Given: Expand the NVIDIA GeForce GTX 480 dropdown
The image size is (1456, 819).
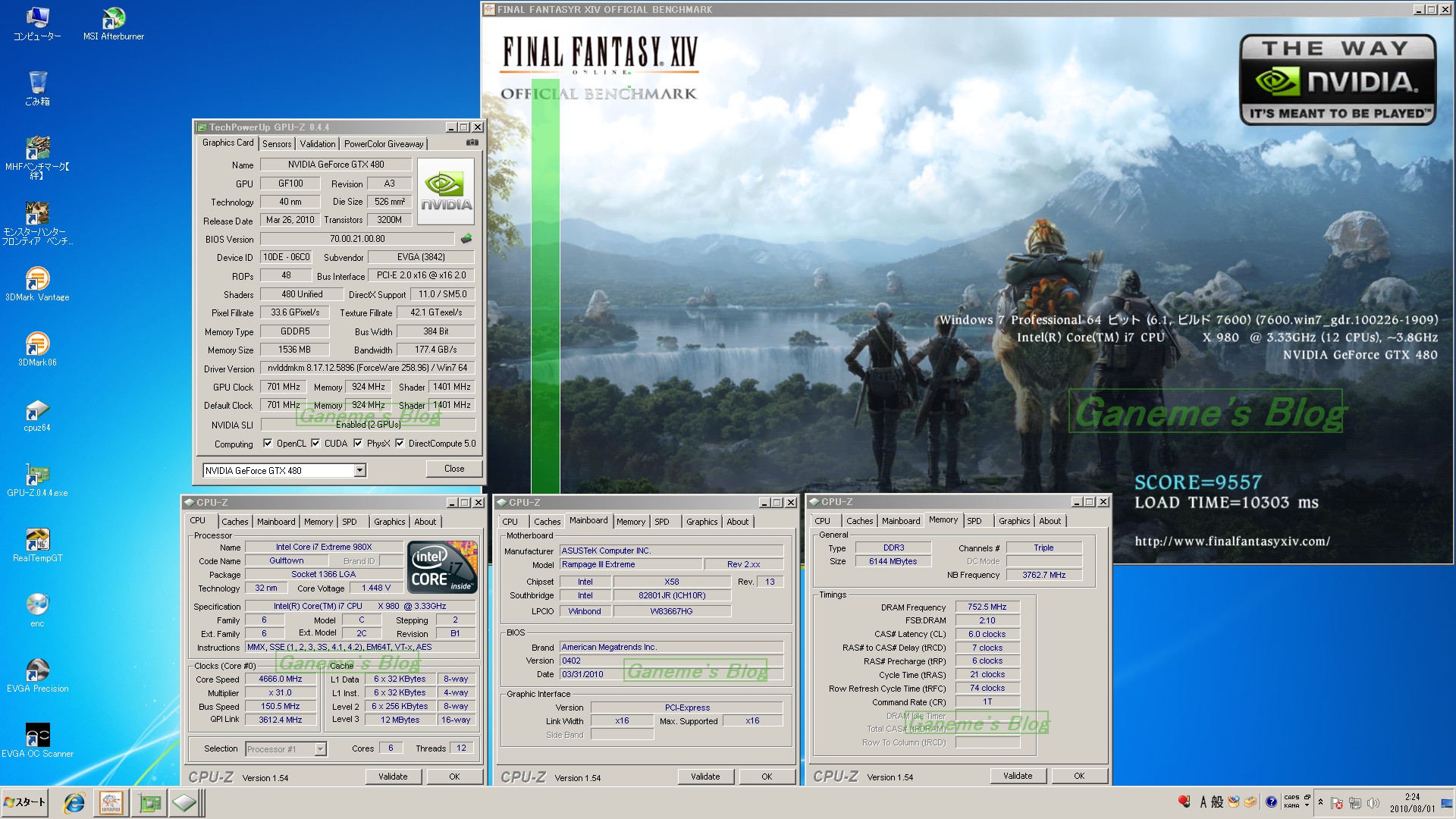Looking at the screenshot, I should coord(359,471).
